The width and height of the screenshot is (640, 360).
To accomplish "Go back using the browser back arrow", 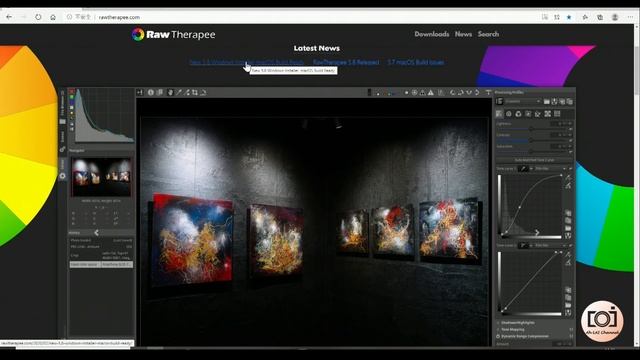I will pyautogui.click(x=9, y=17).
